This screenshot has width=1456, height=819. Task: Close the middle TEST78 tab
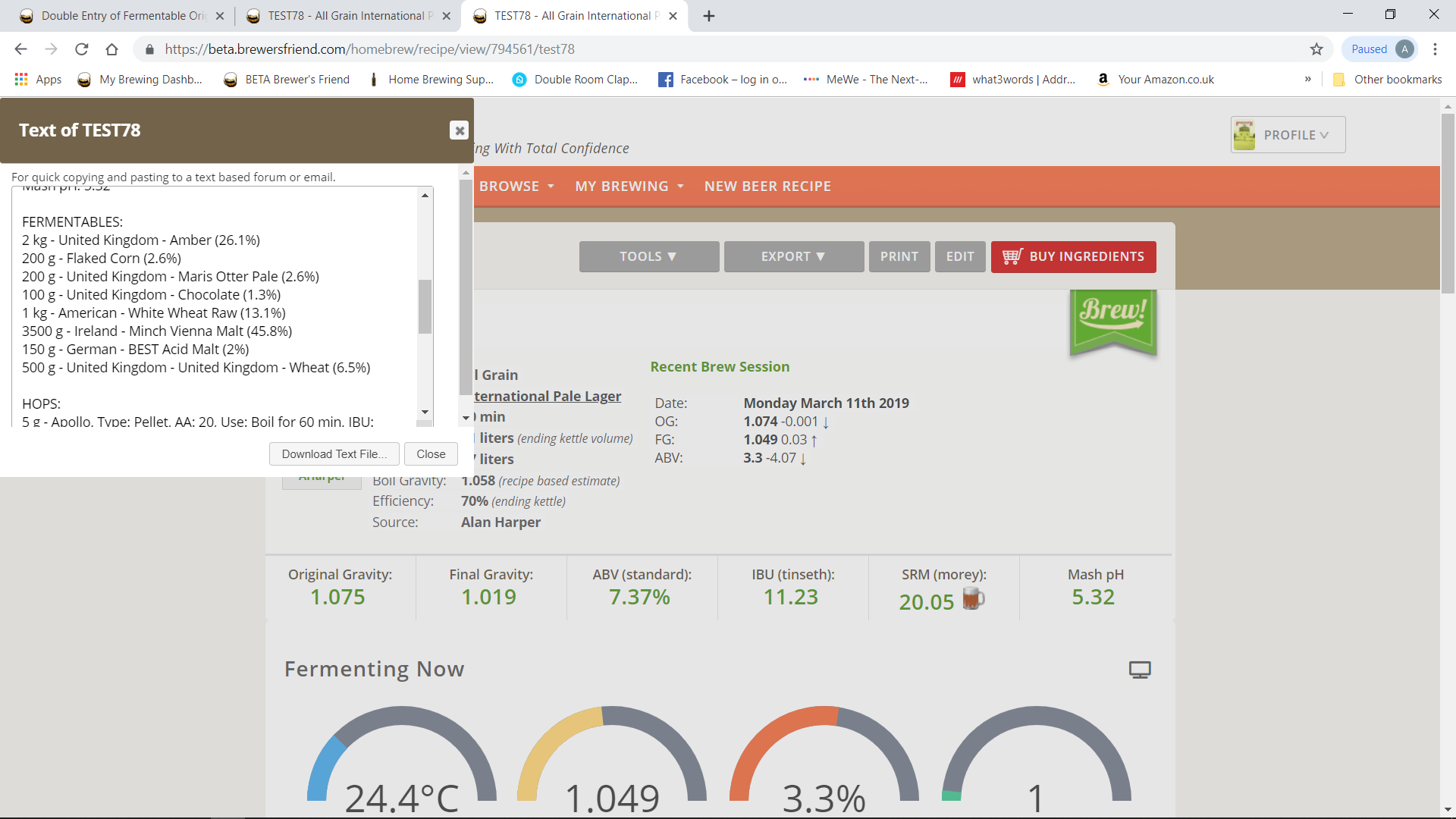(x=446, y=16)
